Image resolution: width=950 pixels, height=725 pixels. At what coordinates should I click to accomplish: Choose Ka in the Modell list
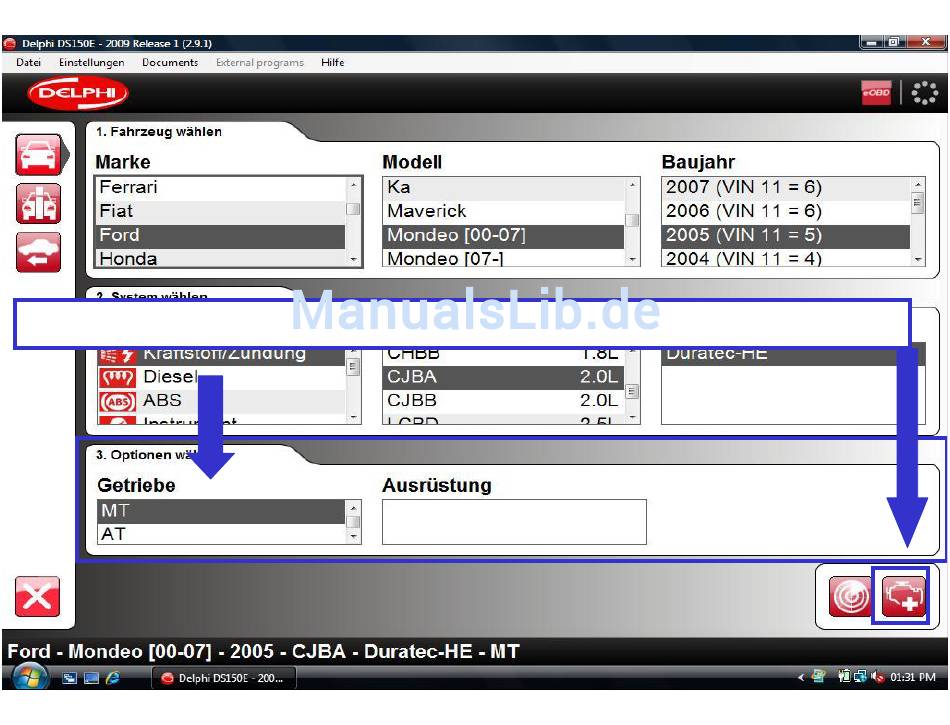click(503, 187)
